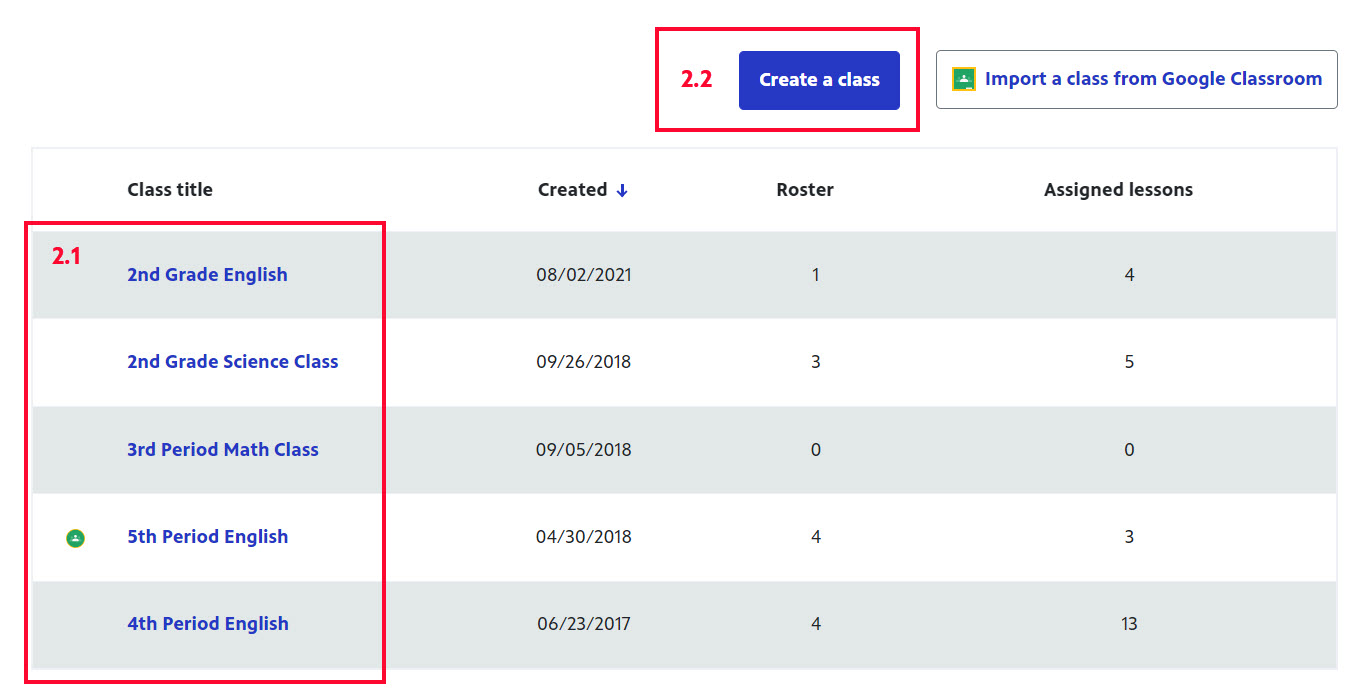The height and width of the screenshot is (699, 1361).
Task: Click the 04/30/2018 created date
Action: (x=584, y=537)
